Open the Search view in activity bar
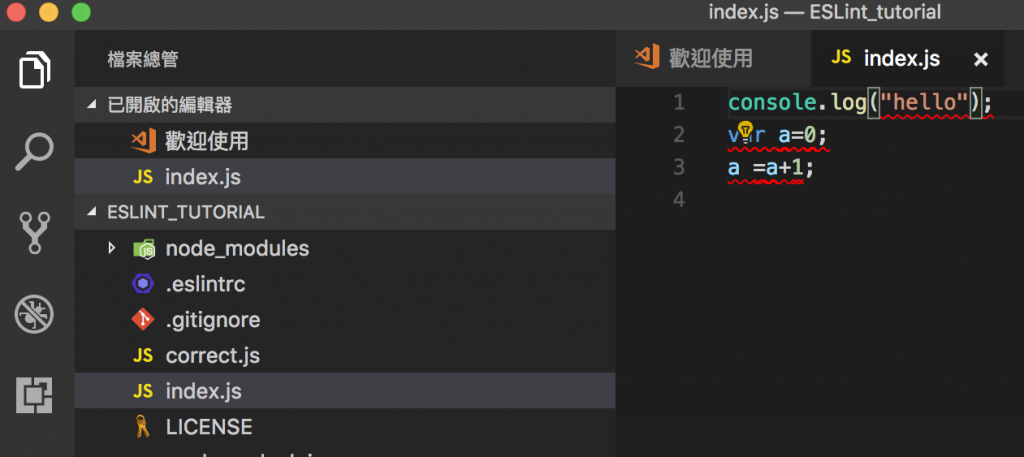This screenshot has width=1024, height=457. pyautogui.click(x=34, y=151)
